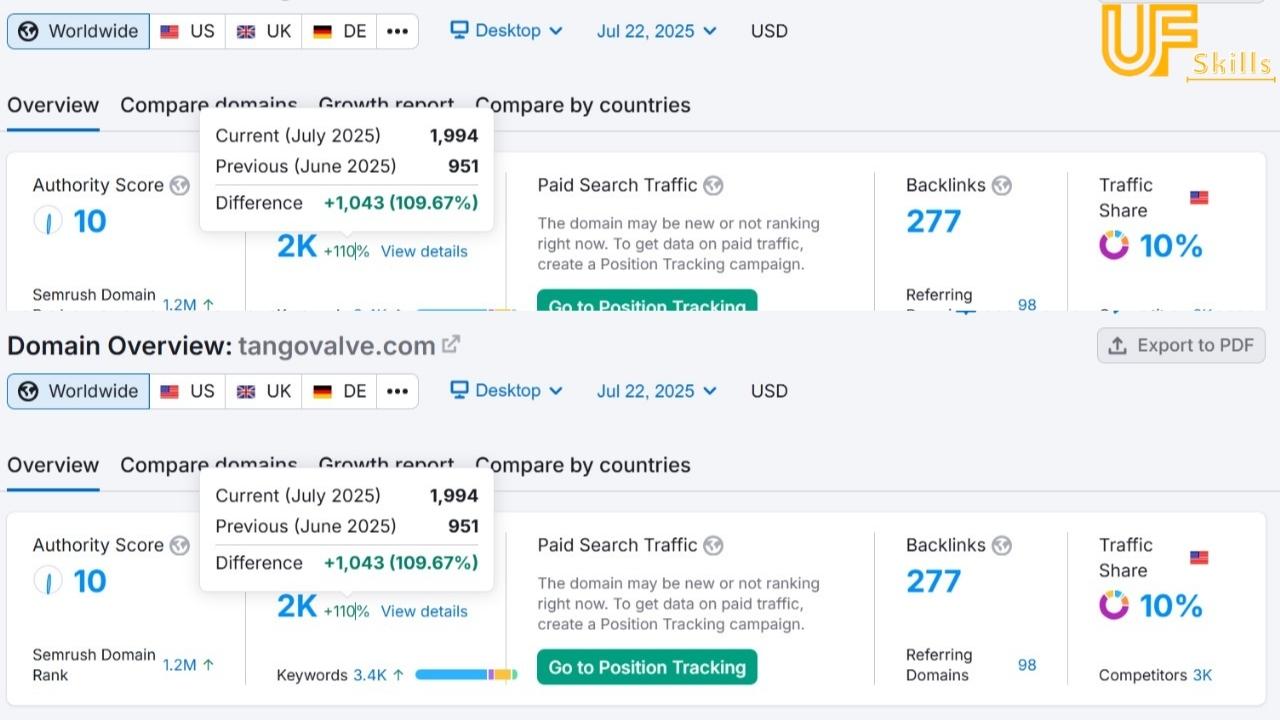Click Authority Score gauge icon, lower panel
Viewport: 1280px width, 720px height.
coord(48,581)
